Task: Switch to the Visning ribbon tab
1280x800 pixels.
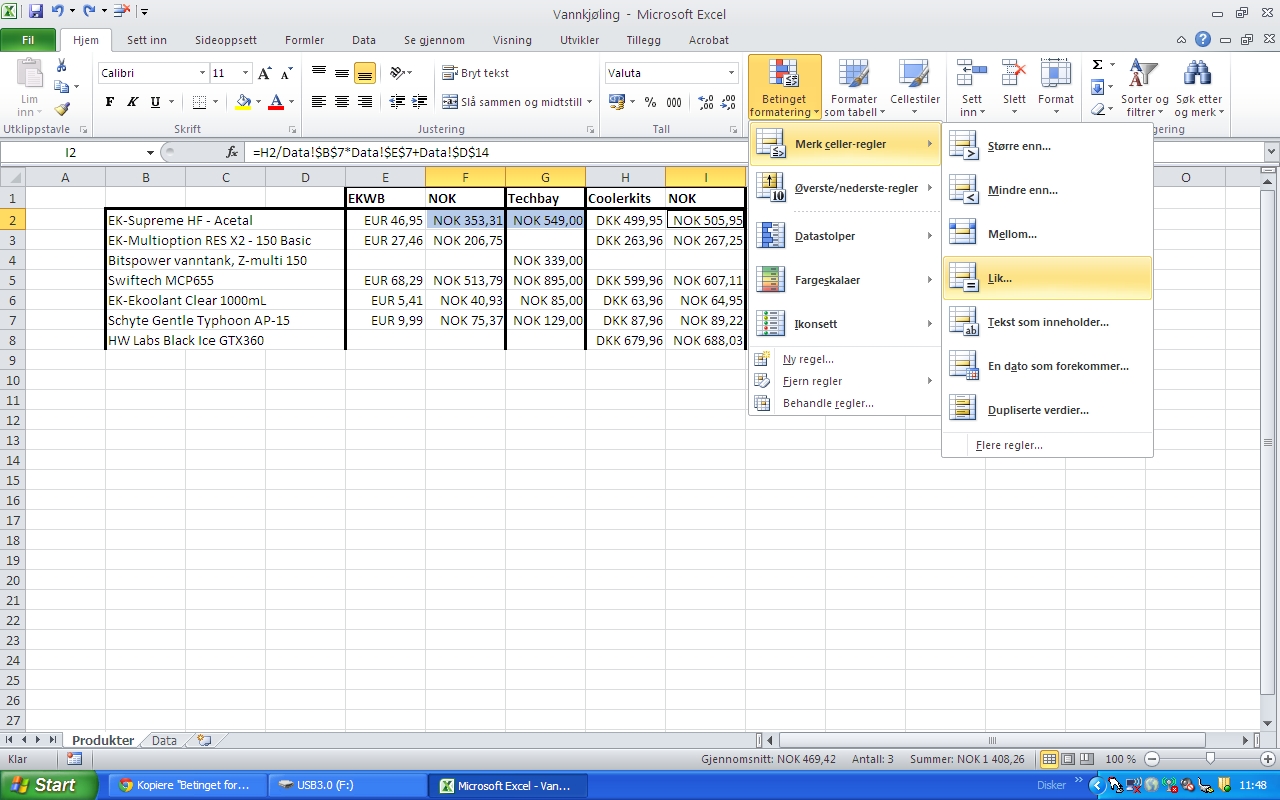Action: click(512, 40)
